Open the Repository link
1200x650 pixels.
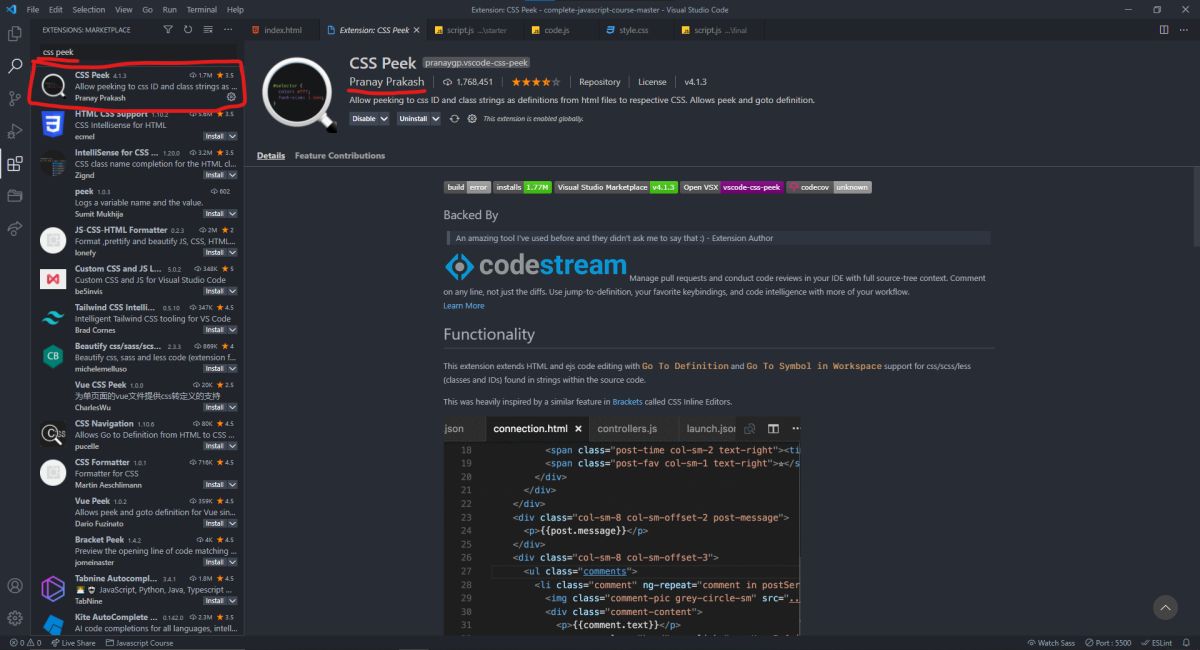(599, 82)
